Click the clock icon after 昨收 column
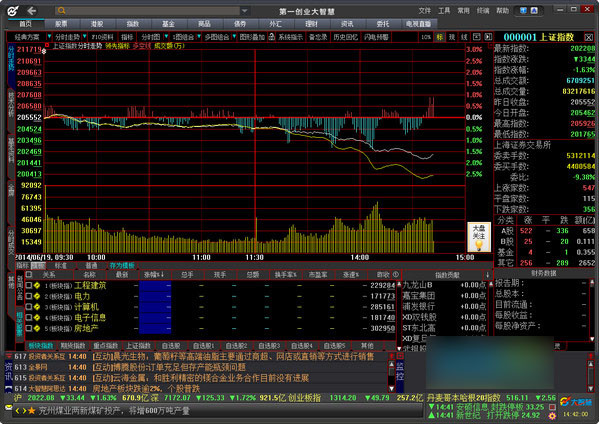The width and height of the screenshot is (599, 424). click(395, 274)
